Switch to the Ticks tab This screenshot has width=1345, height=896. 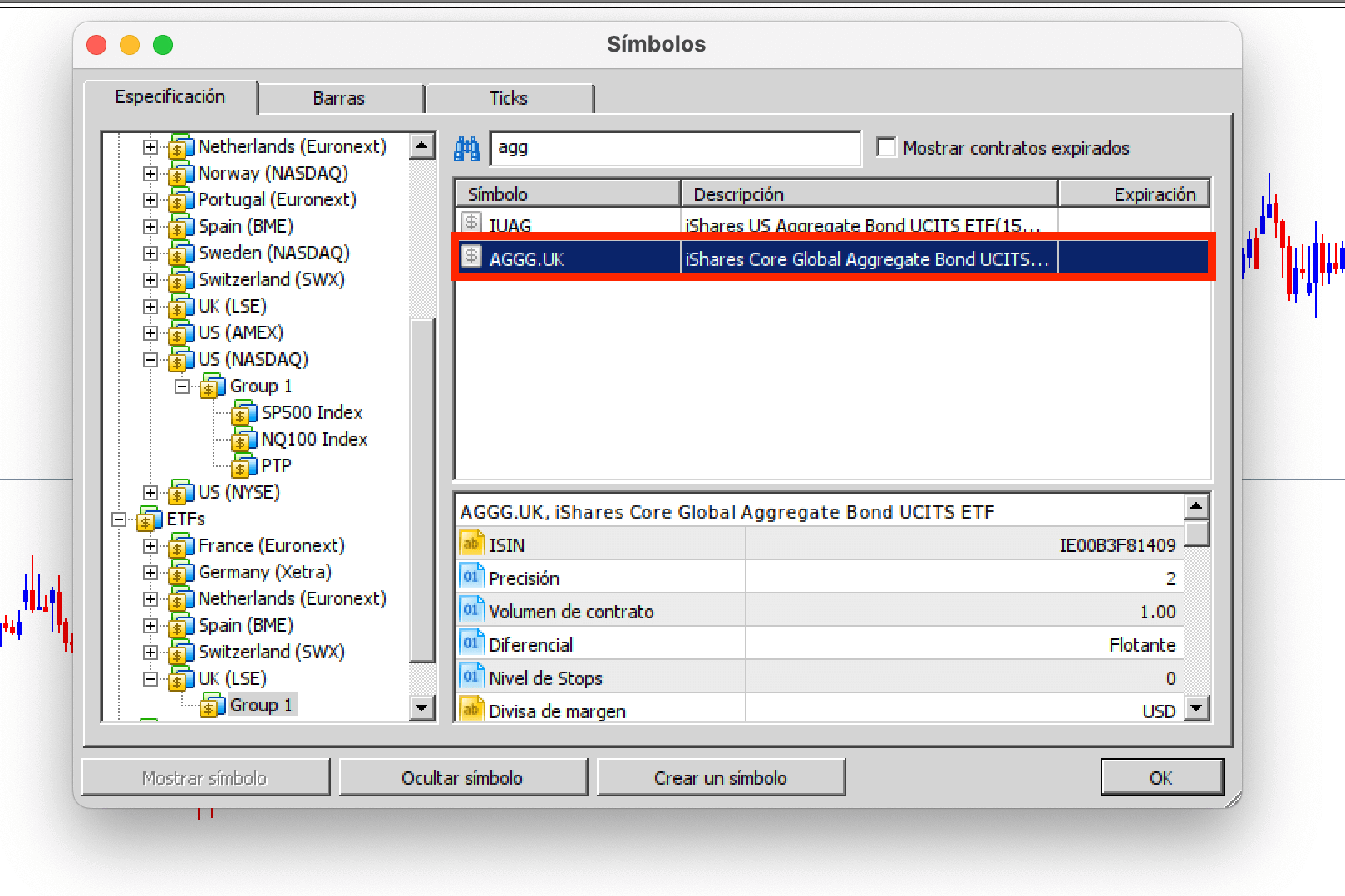509,98
